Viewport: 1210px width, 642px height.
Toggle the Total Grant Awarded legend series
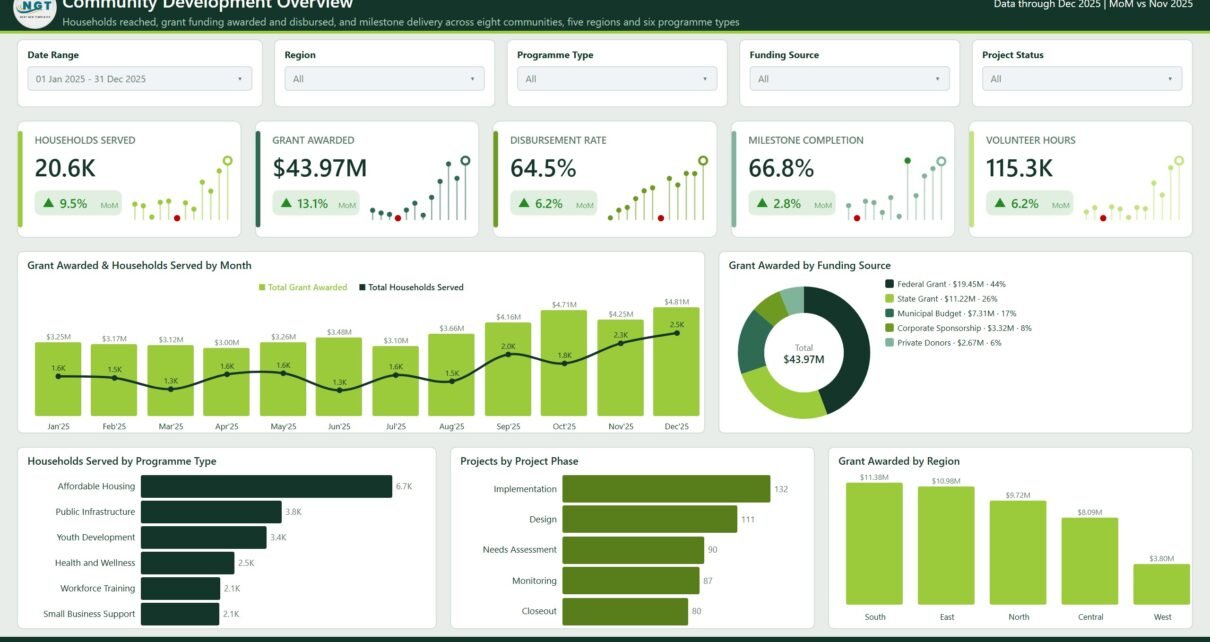(303, 287)
